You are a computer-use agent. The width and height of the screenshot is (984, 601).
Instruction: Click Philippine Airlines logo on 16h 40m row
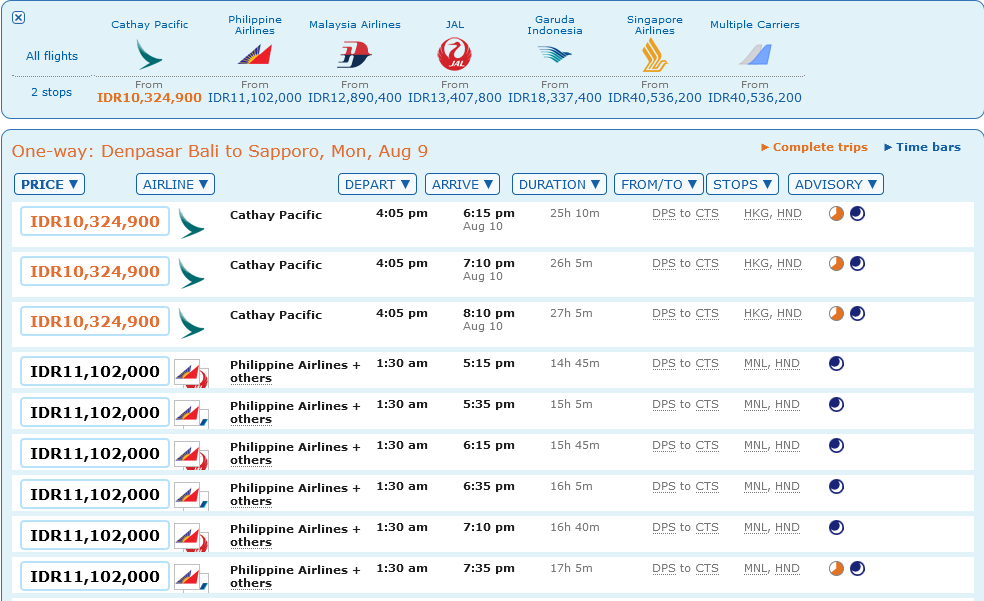pos(191,537)
